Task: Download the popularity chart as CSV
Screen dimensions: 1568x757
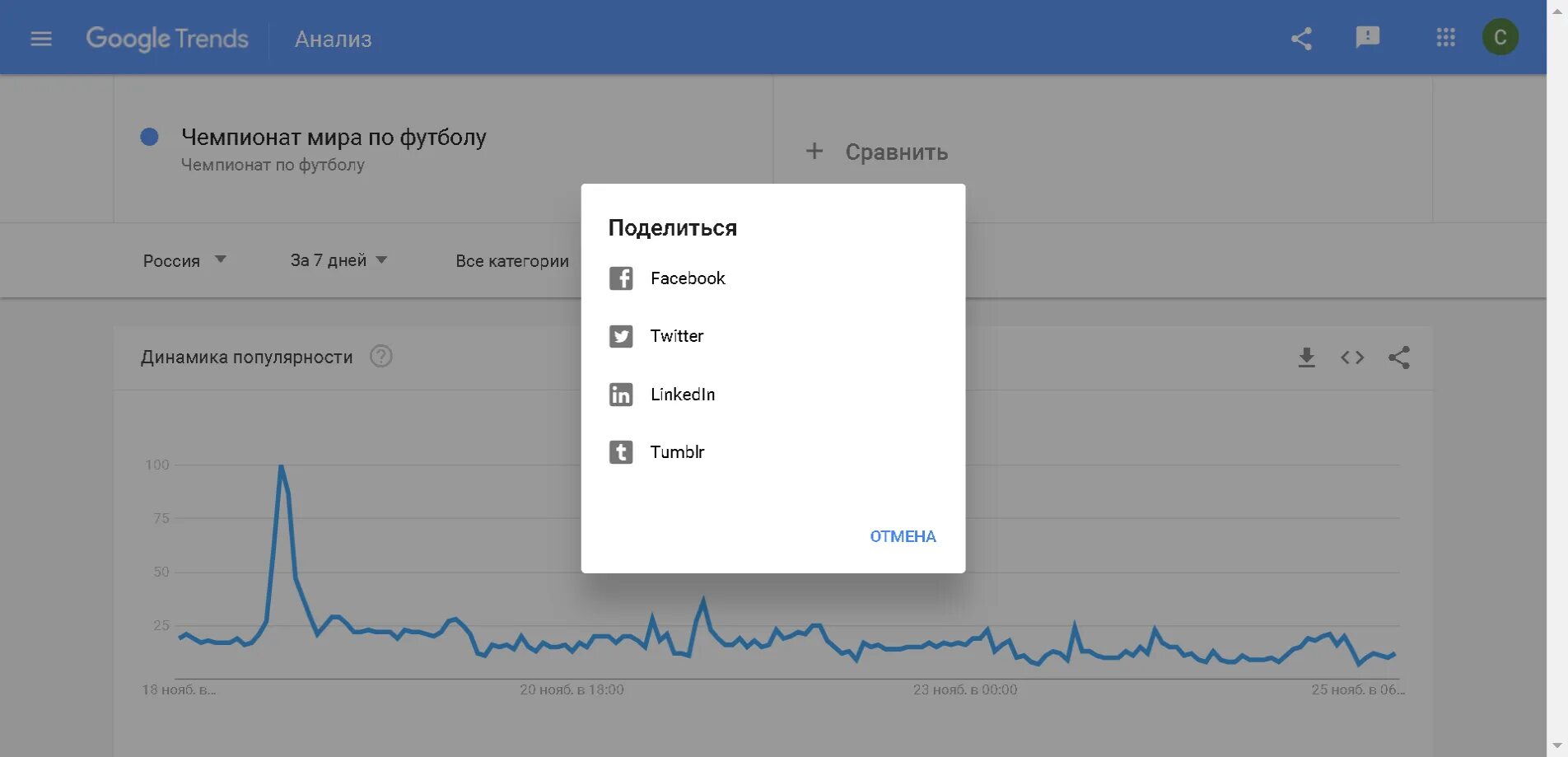Action: [x=1306, y=357]
